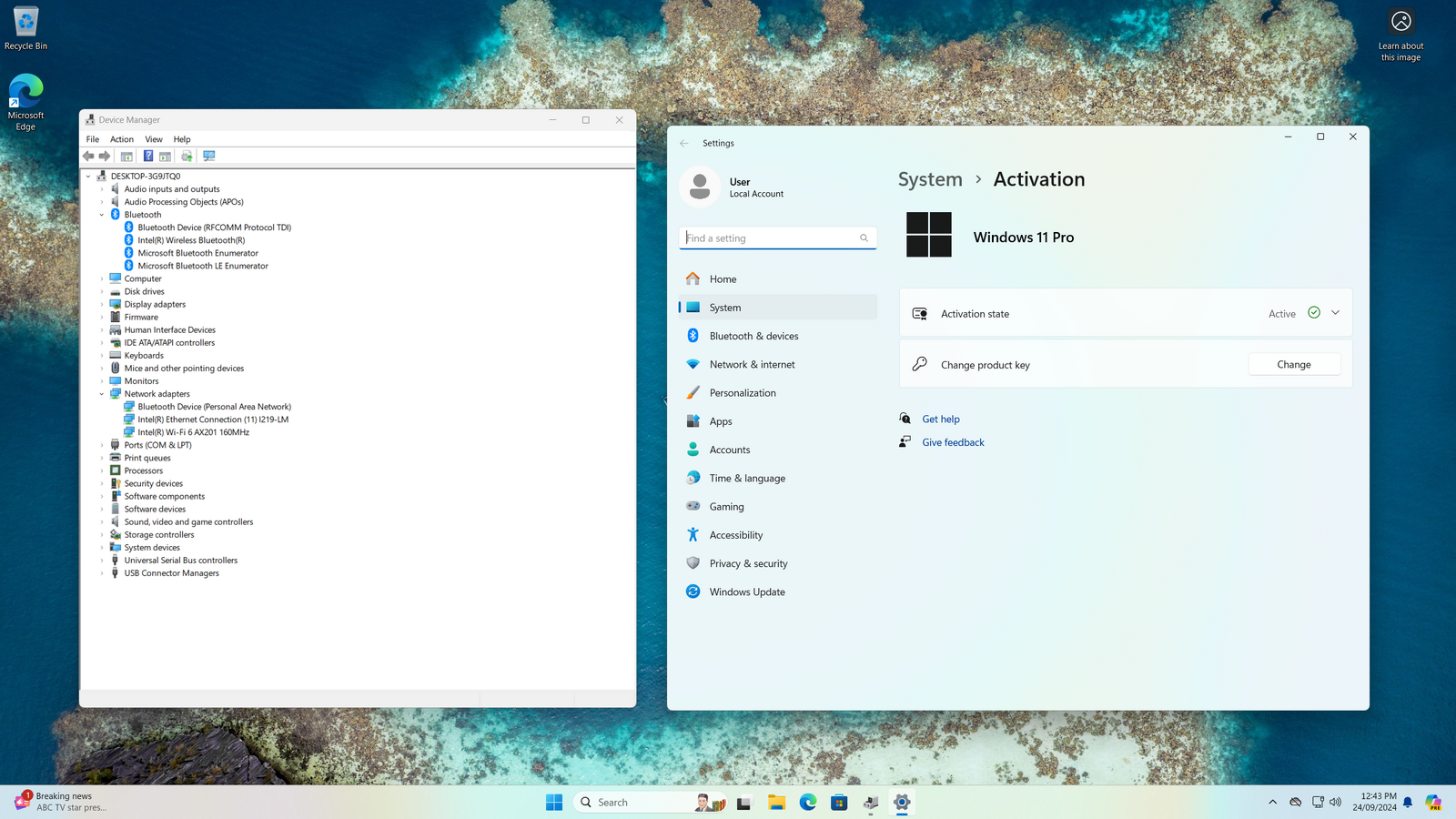The image size is (1456, 819).
Task: Select Microsoft Bluetooth Enumerator entry
Action: click(x=198, y=253)
